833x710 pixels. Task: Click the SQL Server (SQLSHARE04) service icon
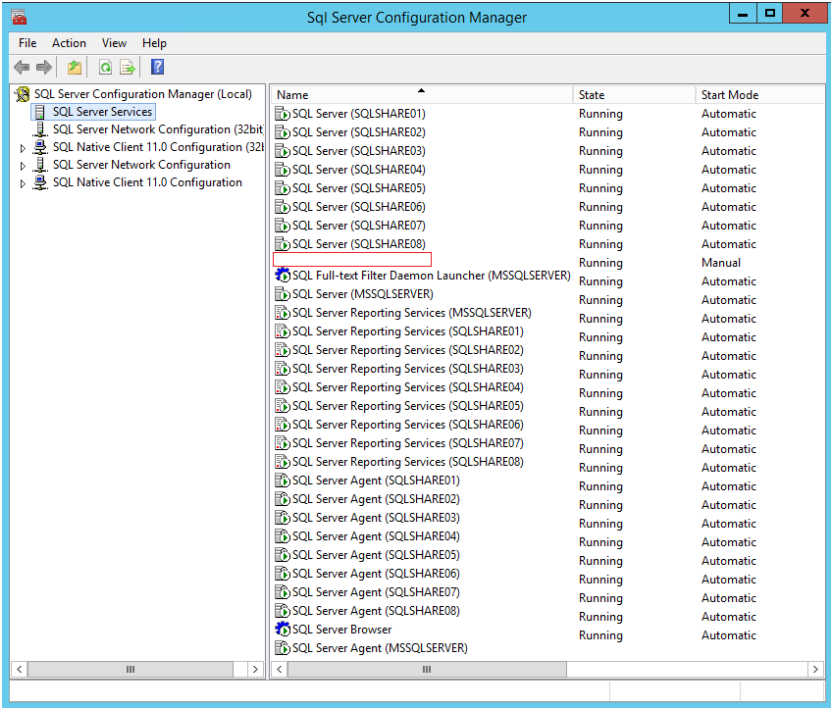point(282,170)
